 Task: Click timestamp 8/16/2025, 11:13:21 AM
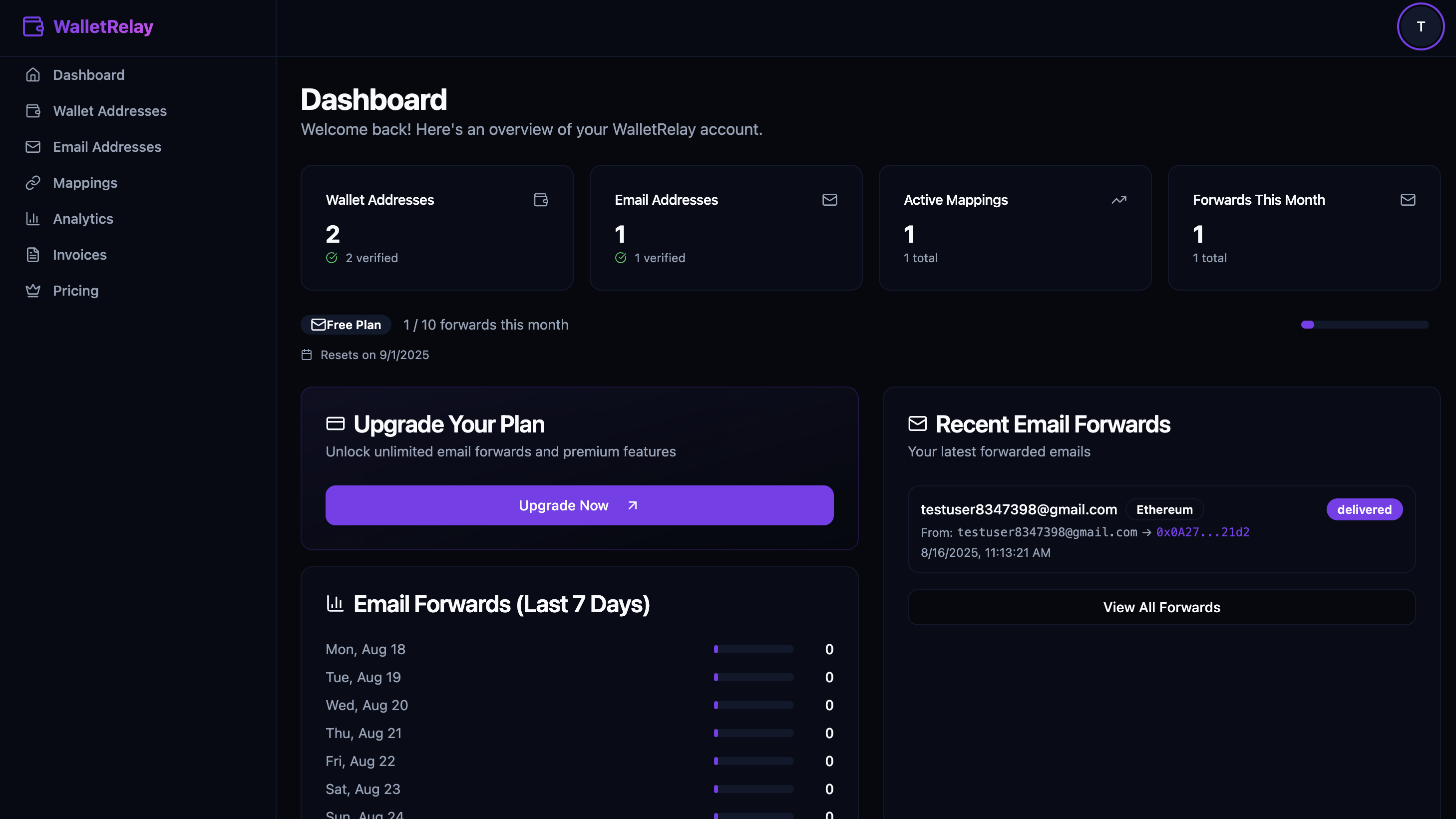(985, 552)
